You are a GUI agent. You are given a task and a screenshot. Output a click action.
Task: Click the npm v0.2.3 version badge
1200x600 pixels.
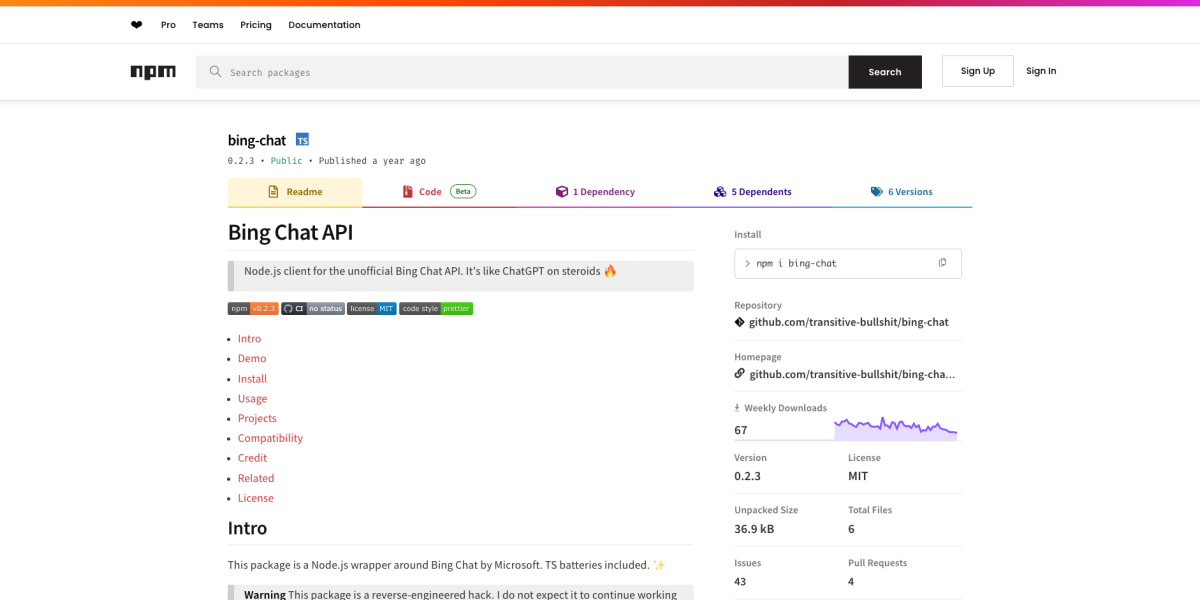[253, 308]
